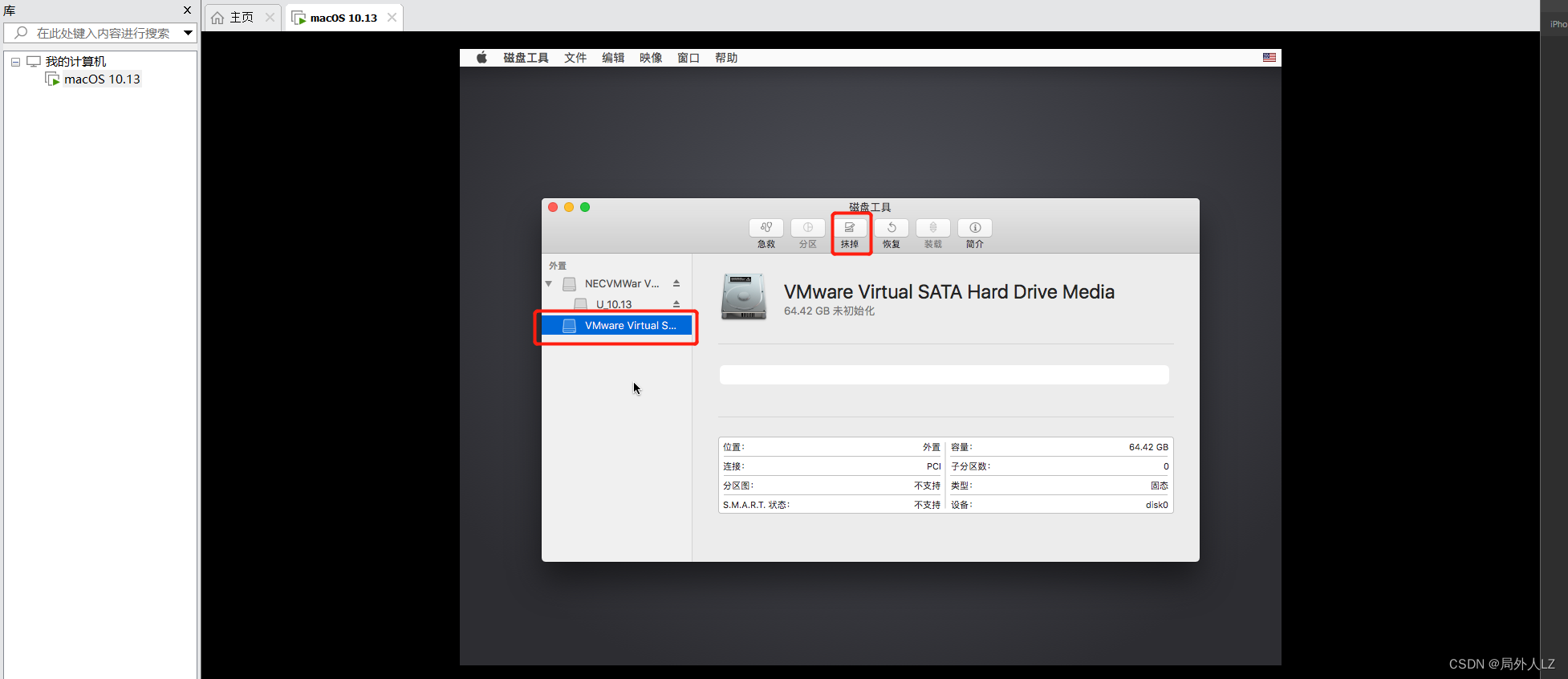Click the 我的计算机 computer icon

click(x=34, y=61)
